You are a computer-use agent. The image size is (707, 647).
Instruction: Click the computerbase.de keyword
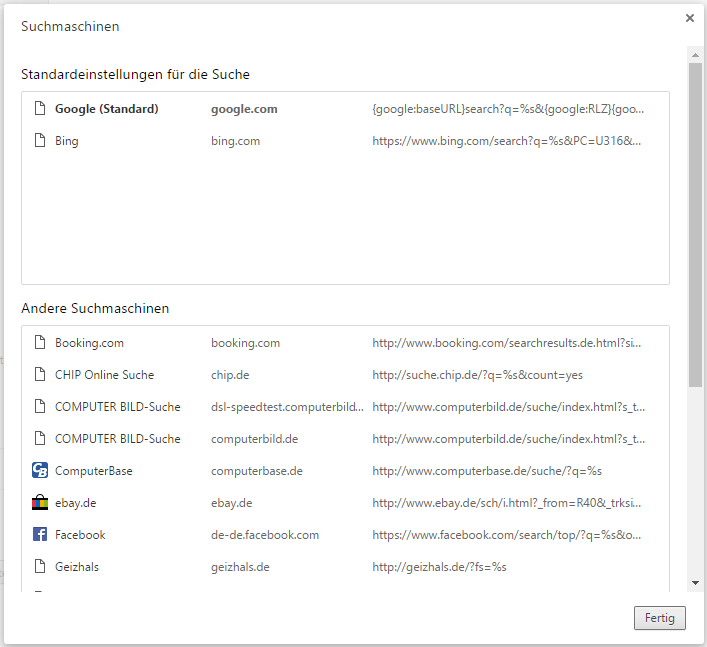257,471
